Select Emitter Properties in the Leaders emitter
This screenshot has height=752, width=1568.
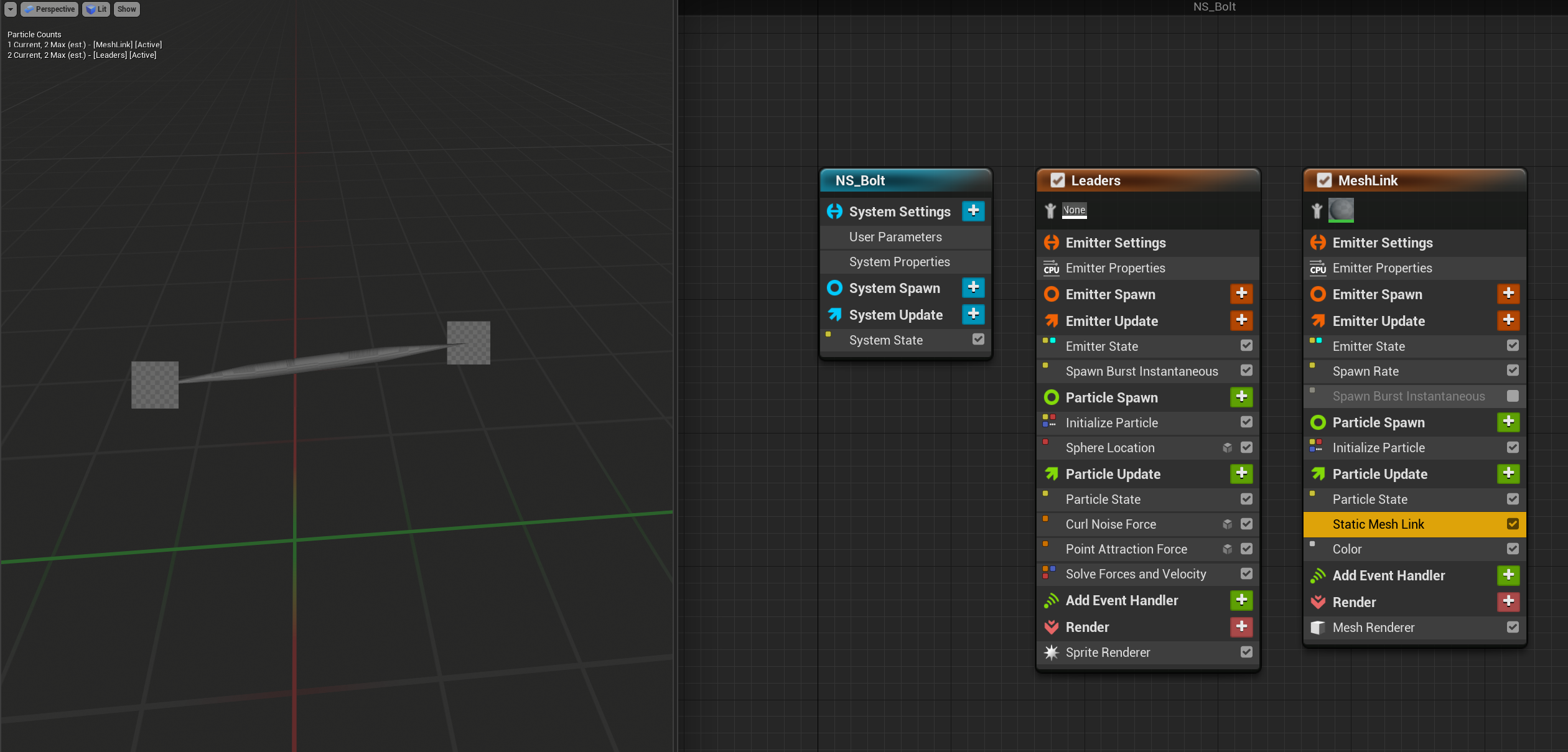[1115, 268]
